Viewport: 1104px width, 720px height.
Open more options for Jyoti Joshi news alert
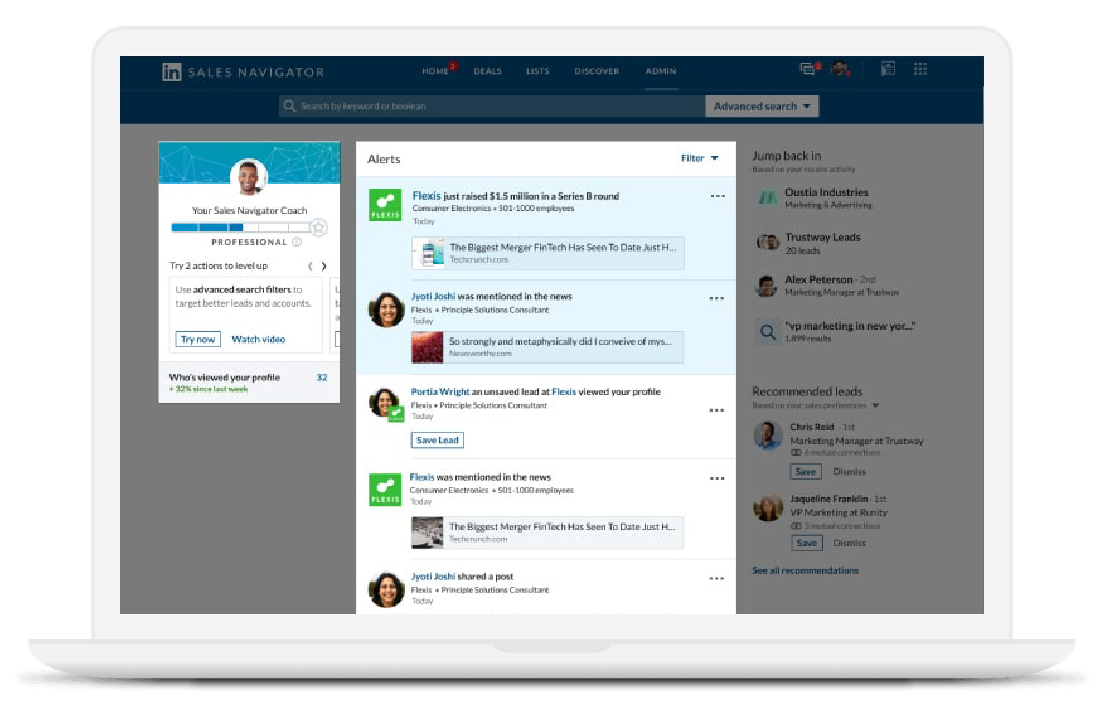click(717, 298)
